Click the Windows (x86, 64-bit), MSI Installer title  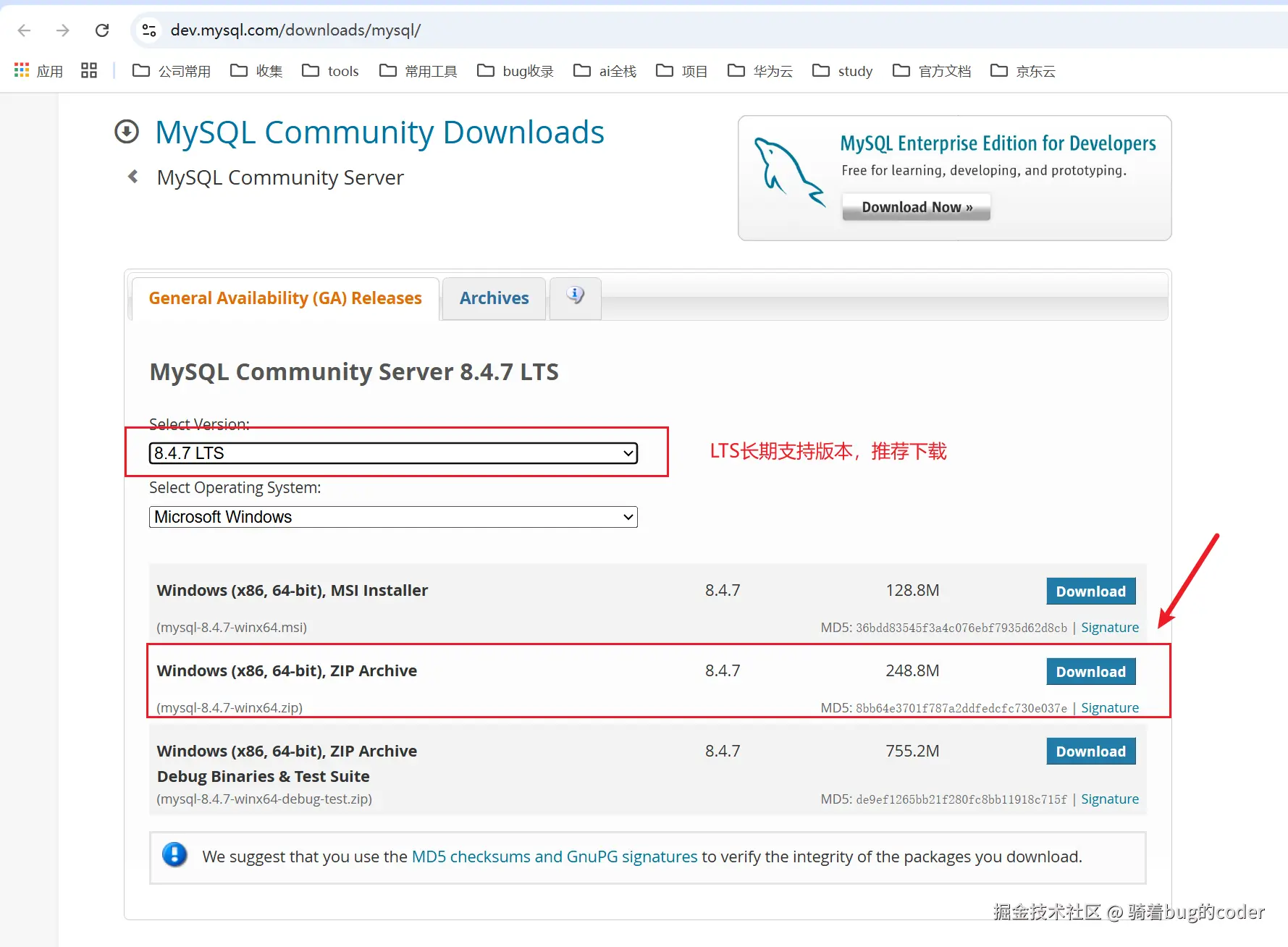292,591
